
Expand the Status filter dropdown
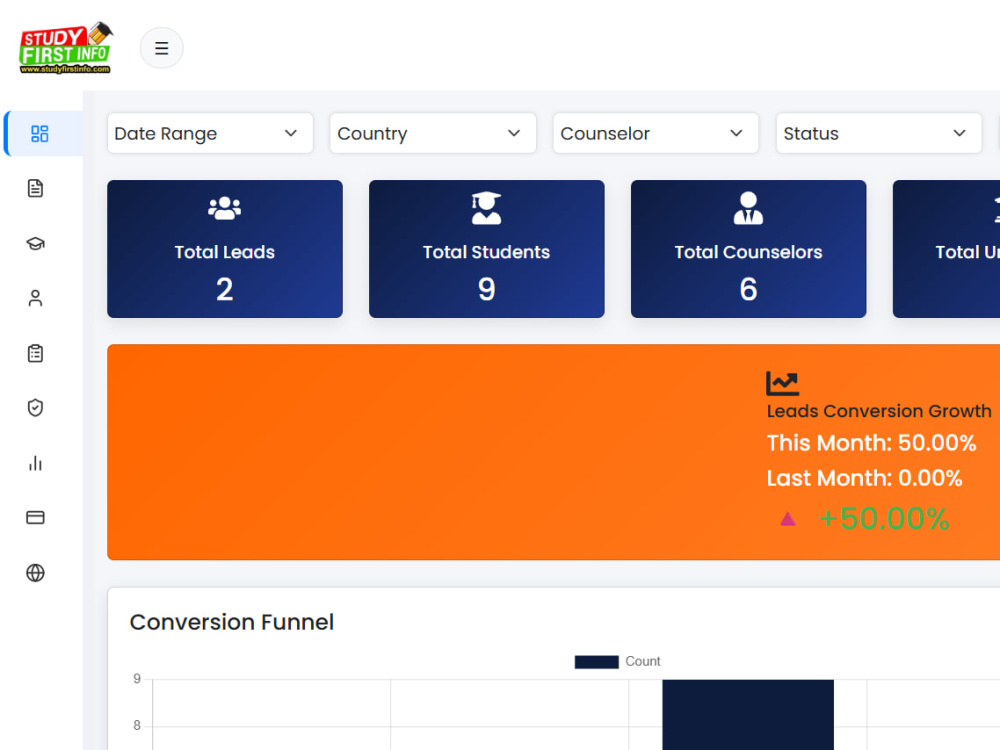[879, 133]
